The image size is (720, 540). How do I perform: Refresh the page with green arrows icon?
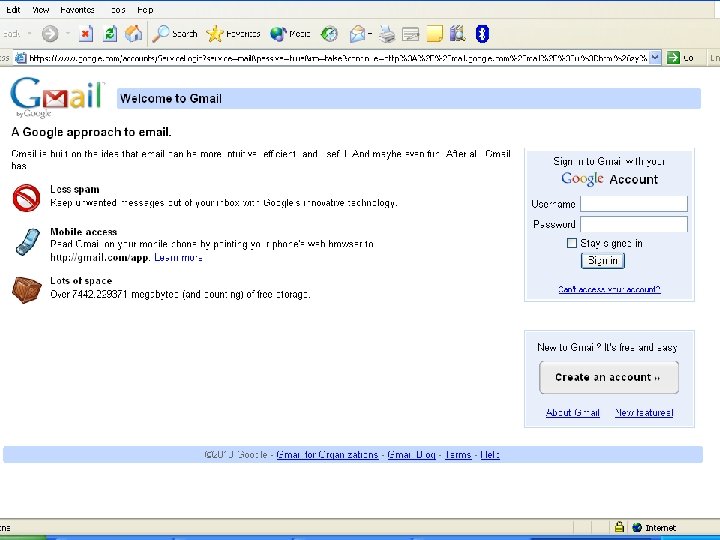tap(110, 34)
